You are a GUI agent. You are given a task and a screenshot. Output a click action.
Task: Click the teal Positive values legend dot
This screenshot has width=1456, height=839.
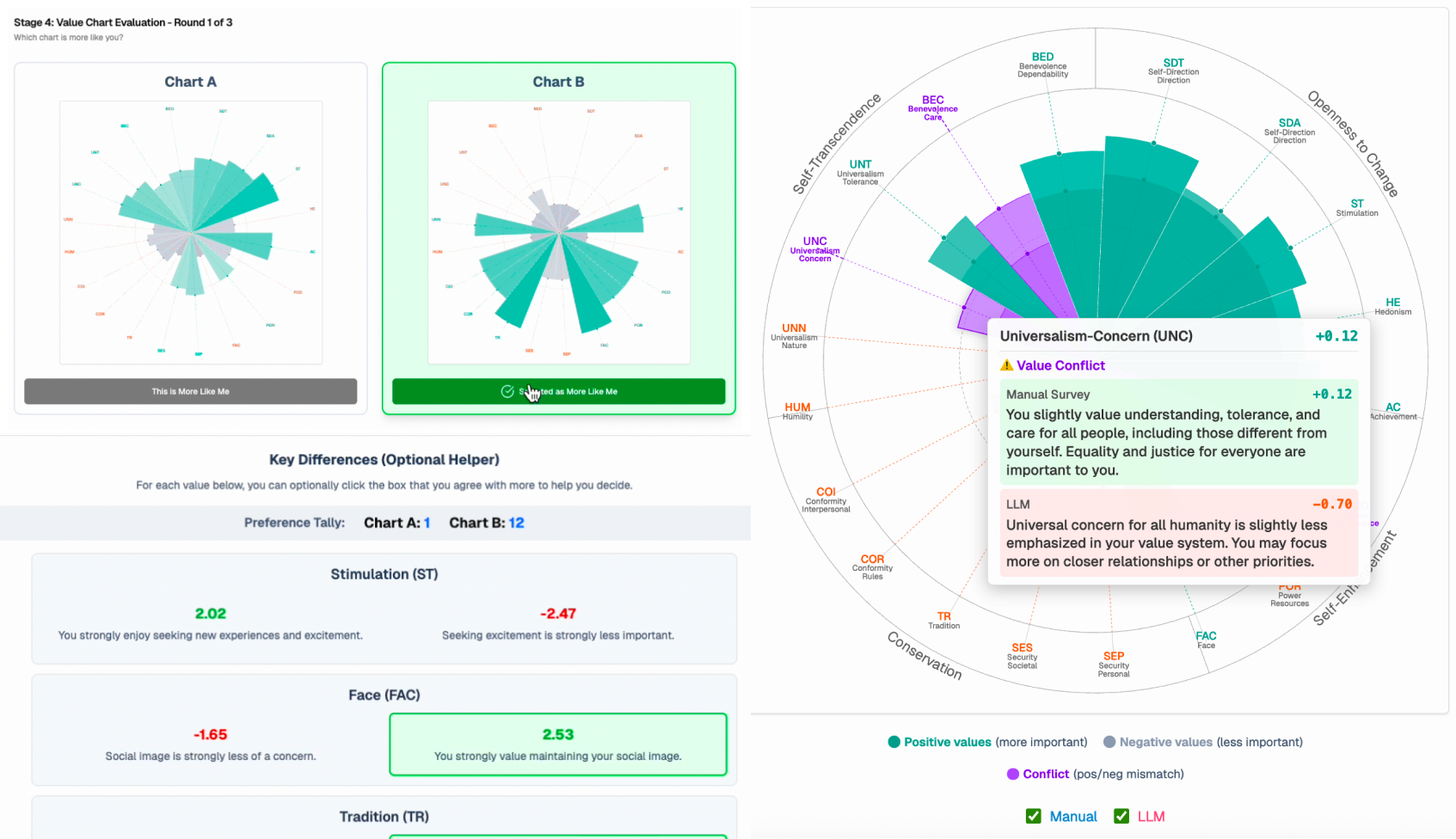[894, 742]
